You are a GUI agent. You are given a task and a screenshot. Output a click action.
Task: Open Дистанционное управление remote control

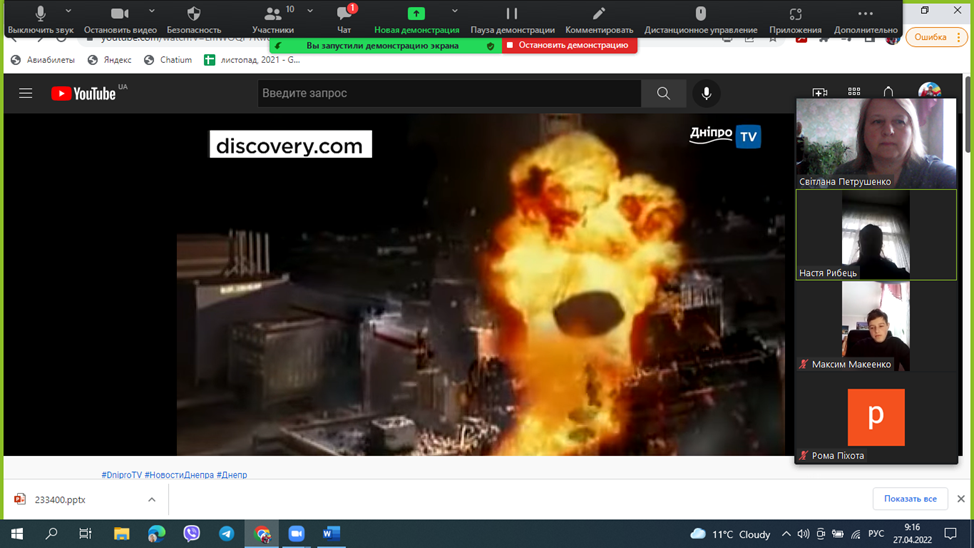(701, 19)
